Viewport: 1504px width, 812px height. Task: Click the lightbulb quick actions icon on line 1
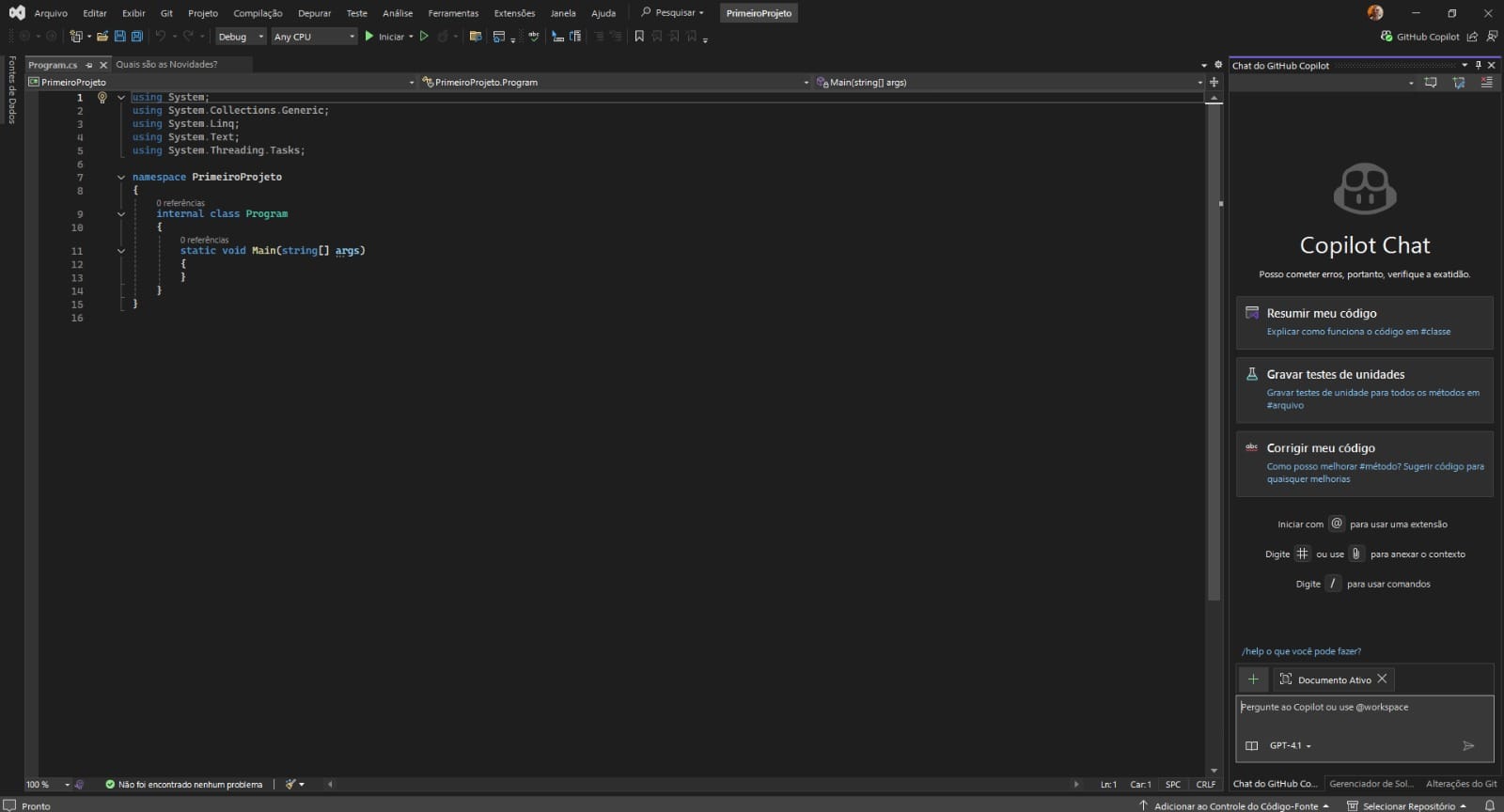tap(102, 97)
